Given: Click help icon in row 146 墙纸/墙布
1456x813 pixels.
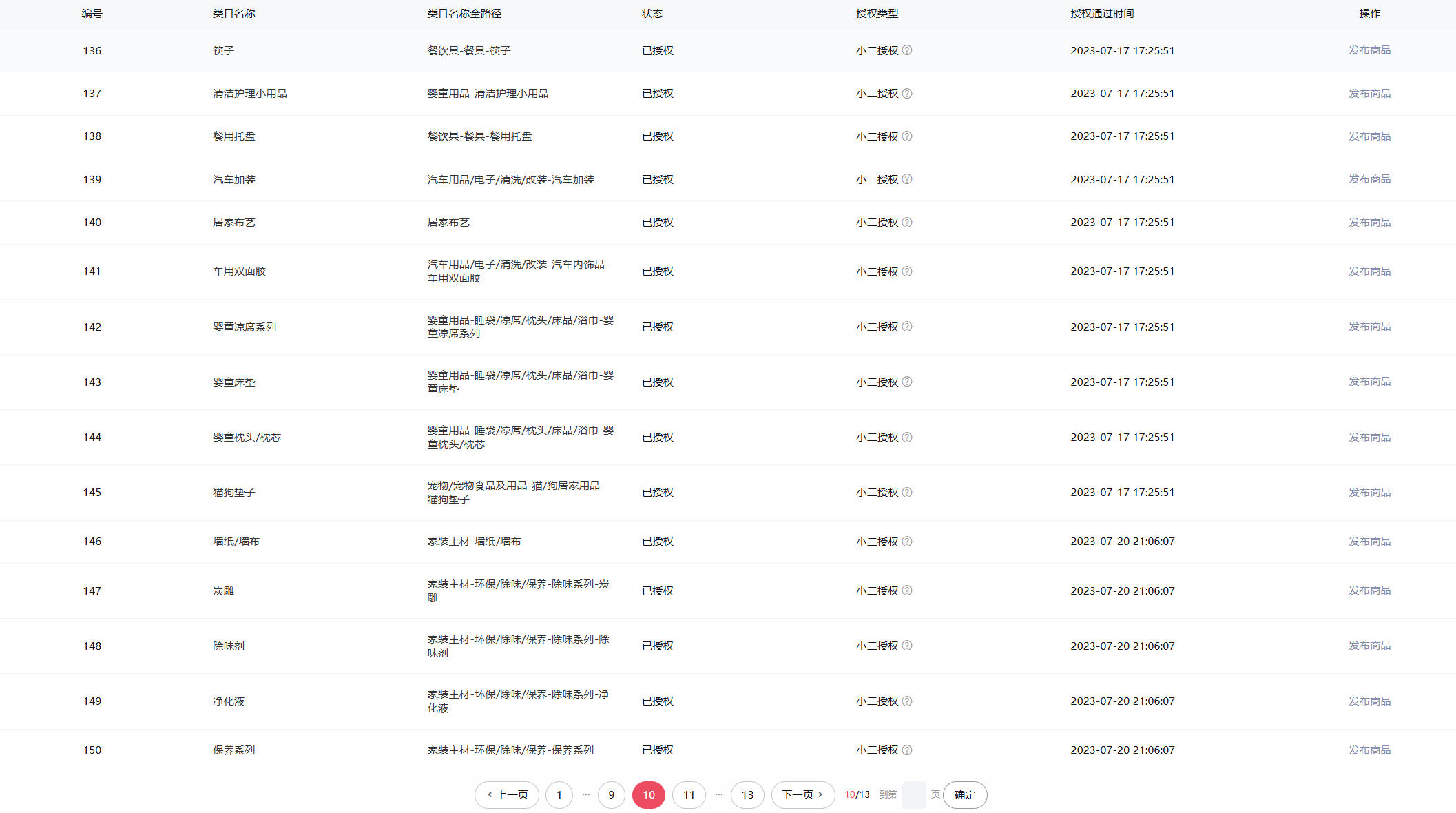Looking at the screenshot, I should (x=907, y=542).
